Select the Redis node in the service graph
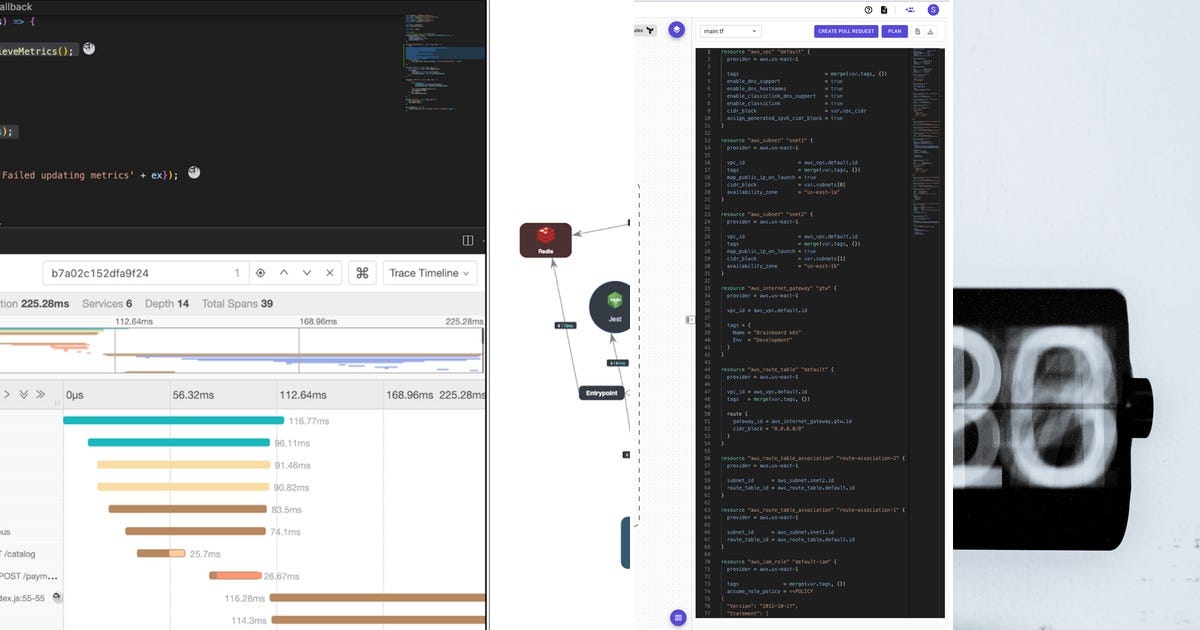 tap(546, 240)
